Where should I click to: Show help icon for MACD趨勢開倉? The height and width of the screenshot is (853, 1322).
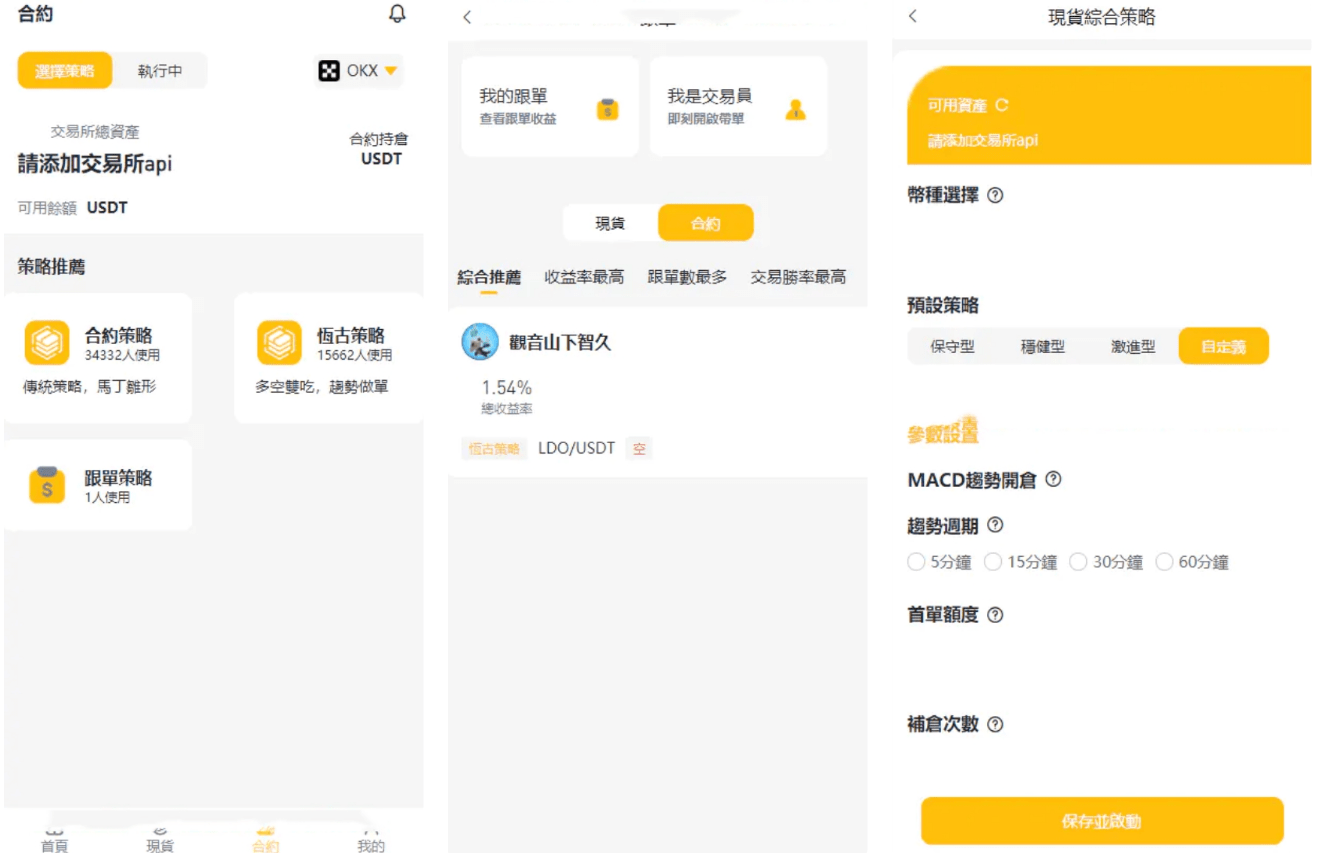click(1053, 480)
